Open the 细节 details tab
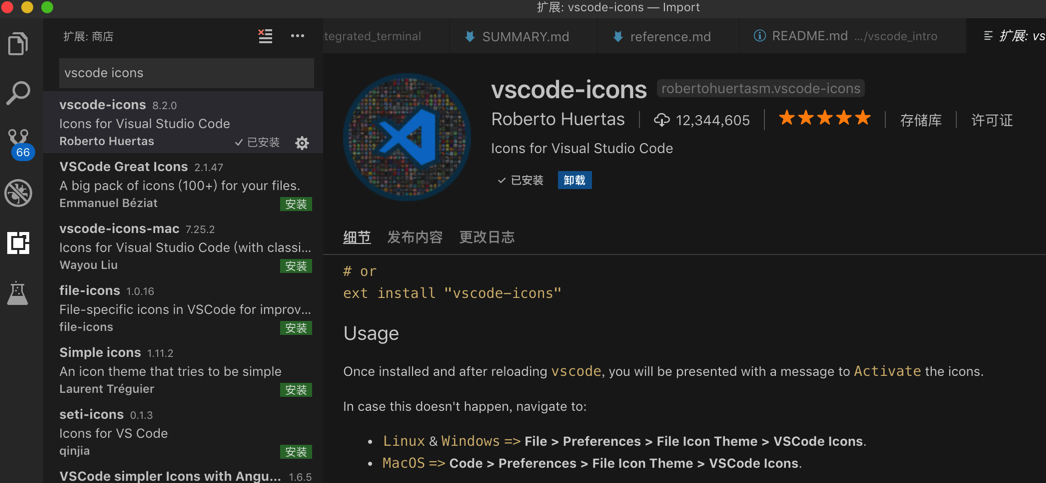 (357, 237)
